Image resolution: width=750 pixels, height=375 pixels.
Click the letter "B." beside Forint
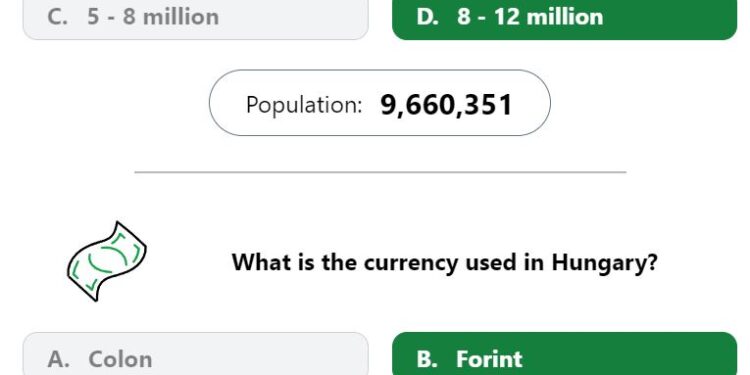[427, 359]
